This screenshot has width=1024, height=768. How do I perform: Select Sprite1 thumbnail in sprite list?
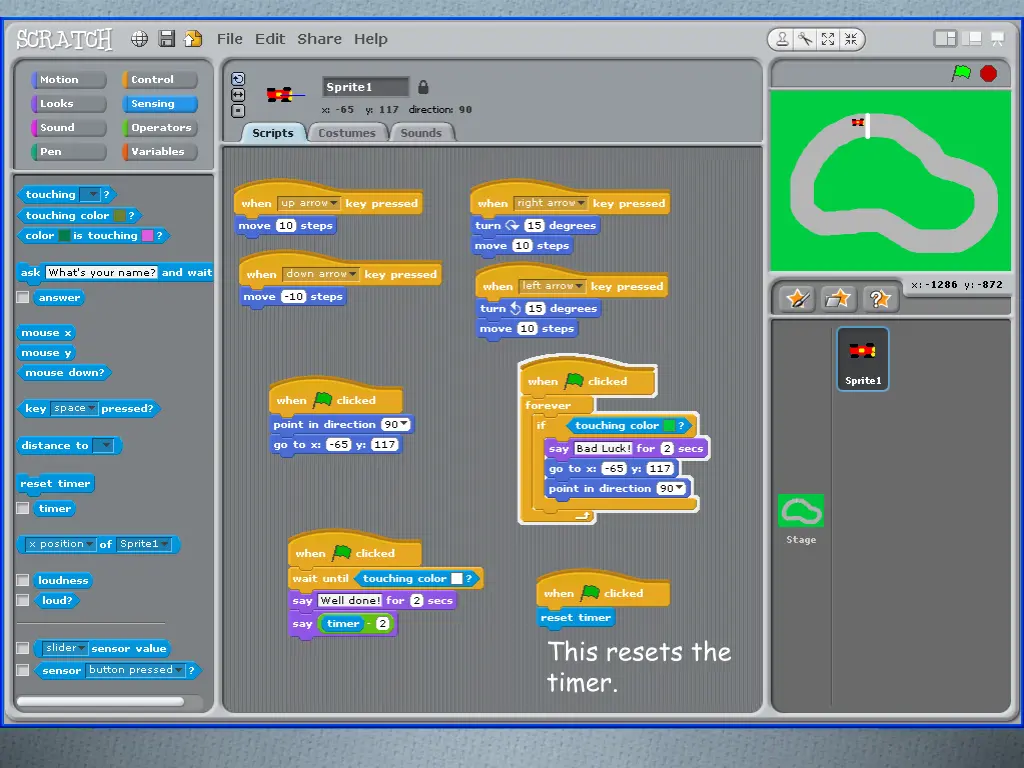[x=863, y=359]
